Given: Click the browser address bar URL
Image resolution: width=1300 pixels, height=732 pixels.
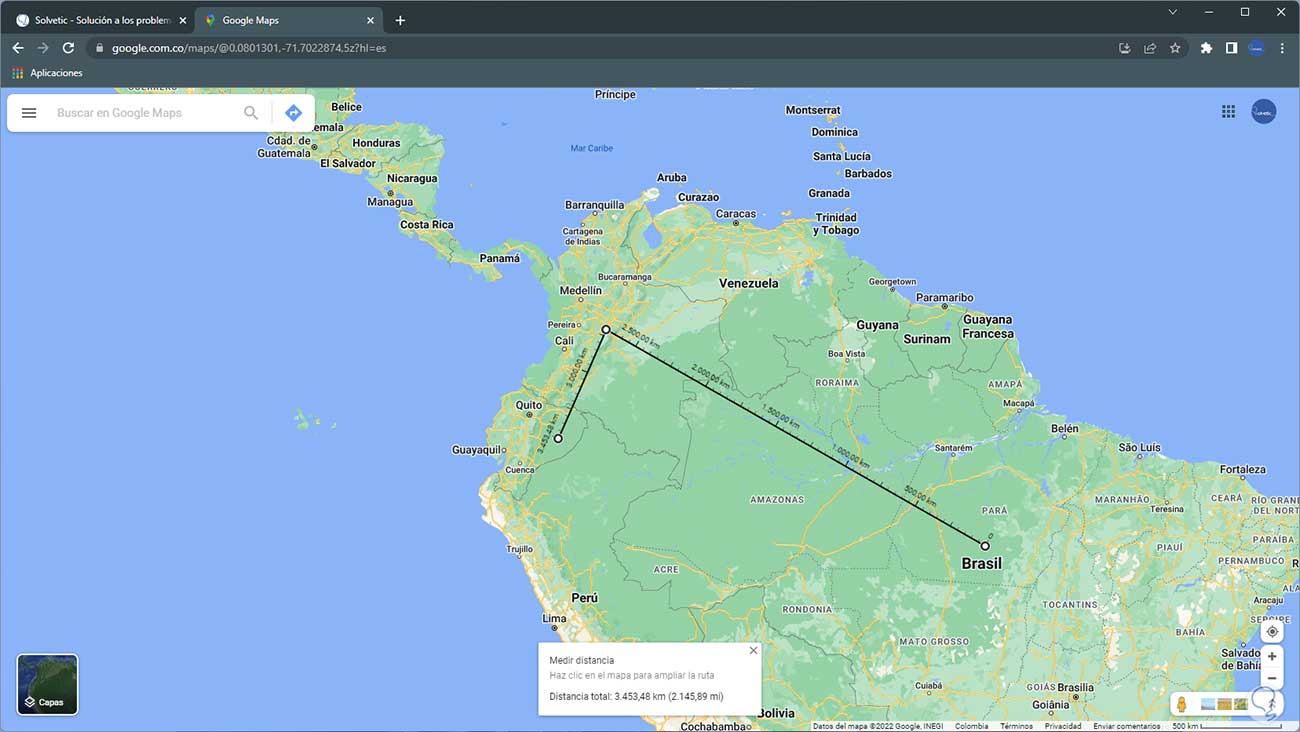Looking at the screenshot, I should 249,48.
